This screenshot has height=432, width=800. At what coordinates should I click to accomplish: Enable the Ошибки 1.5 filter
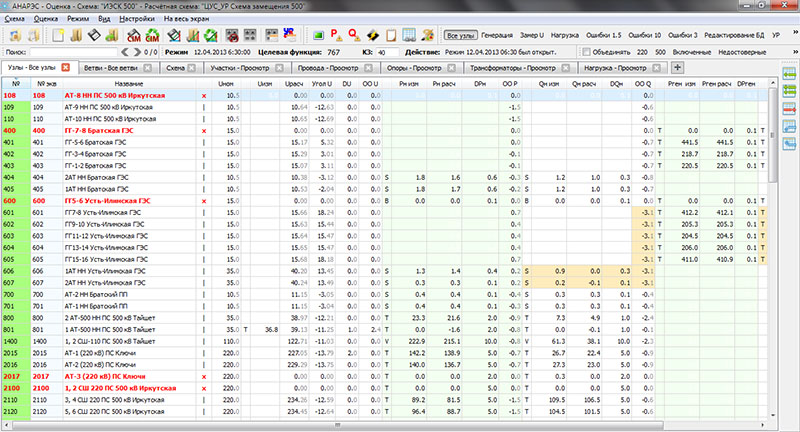pos(604,35)
